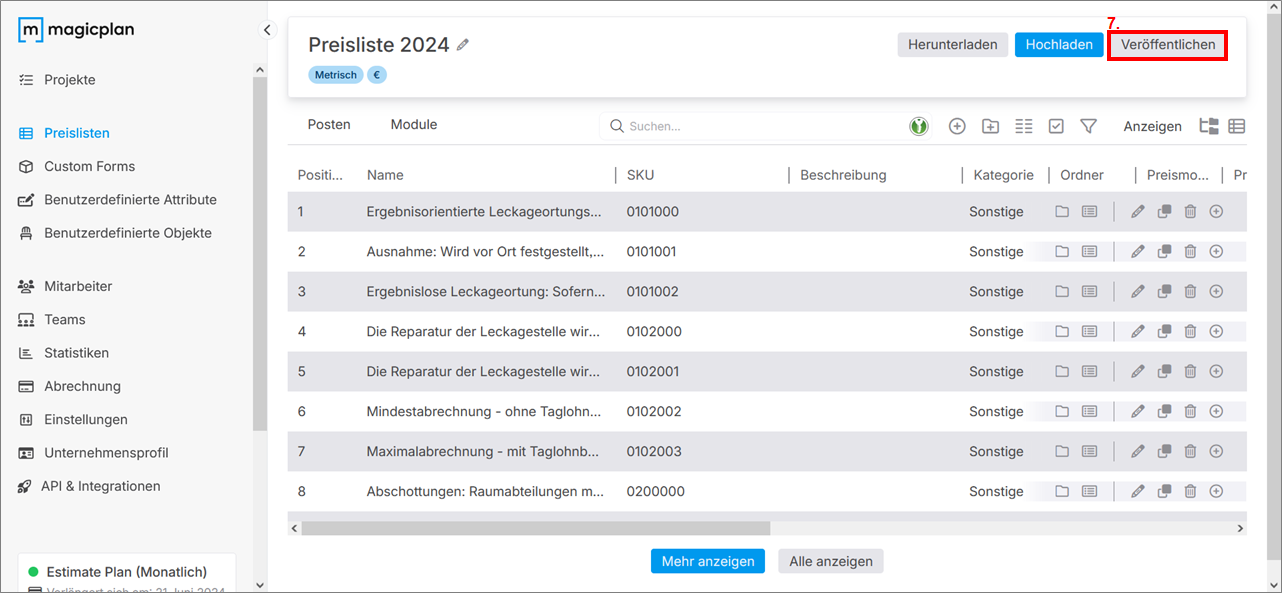Screen dimensions: 1282x593
Task: Open Custom Forms in sidebar
Action: pos(89,166)
